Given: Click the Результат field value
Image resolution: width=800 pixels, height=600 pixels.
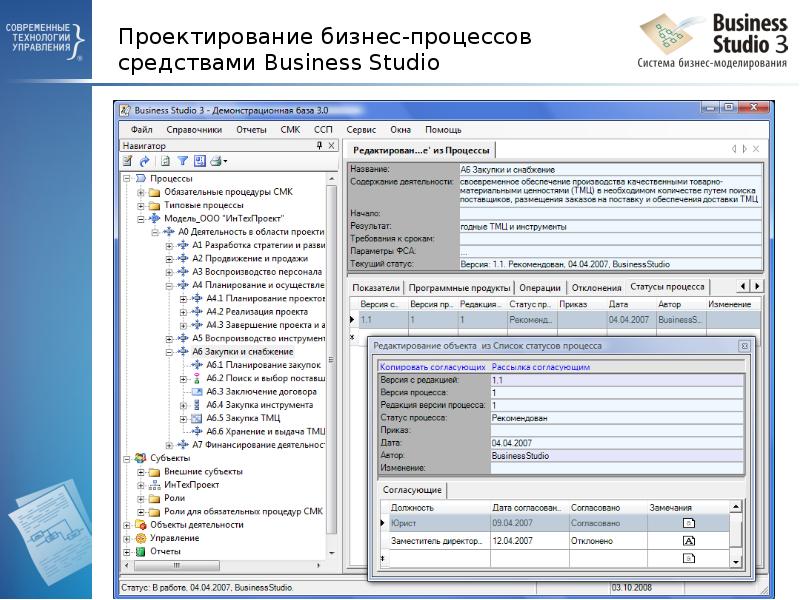Looking at the screenshot, I should (x=611, y=227).
